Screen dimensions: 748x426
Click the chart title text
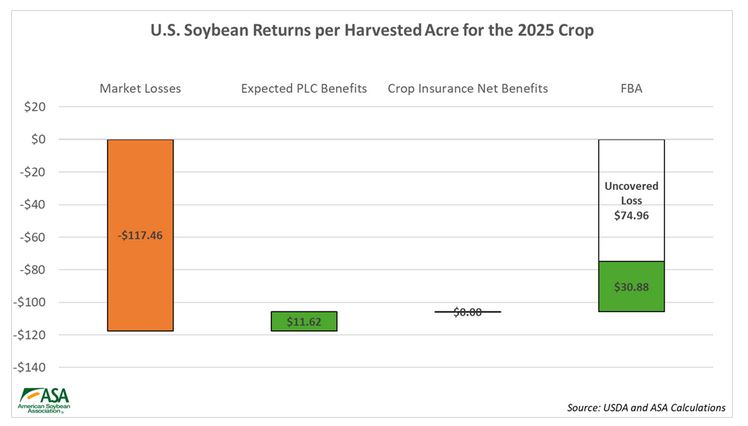[374, 29]
